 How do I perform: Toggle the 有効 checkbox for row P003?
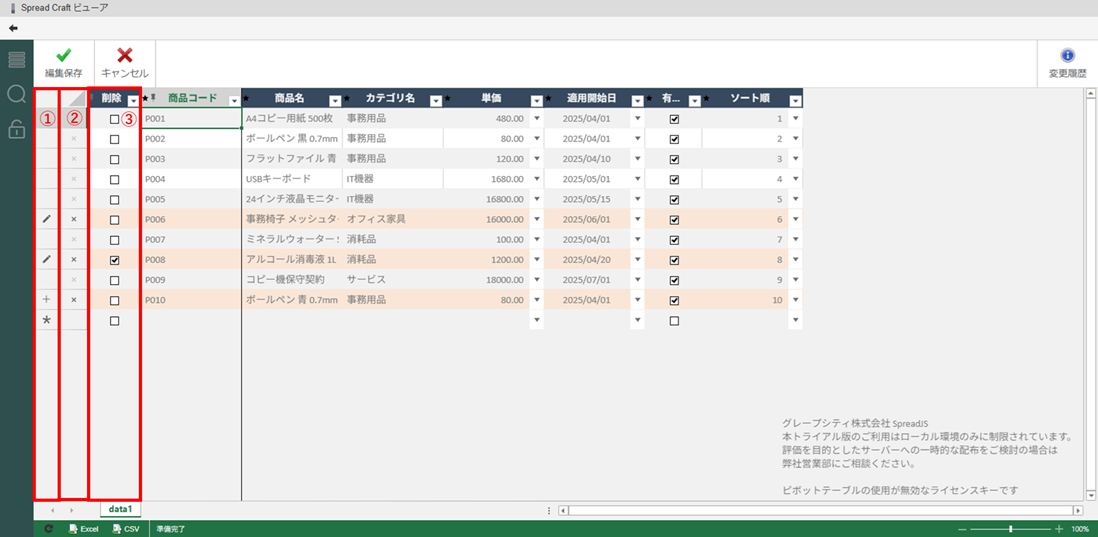[x=674, y=159]
